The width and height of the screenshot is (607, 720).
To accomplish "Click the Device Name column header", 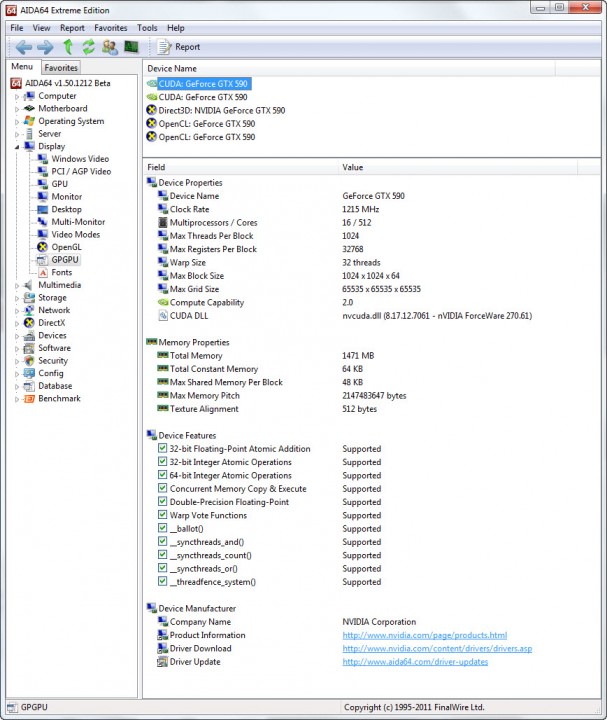I will coord(349,68).
